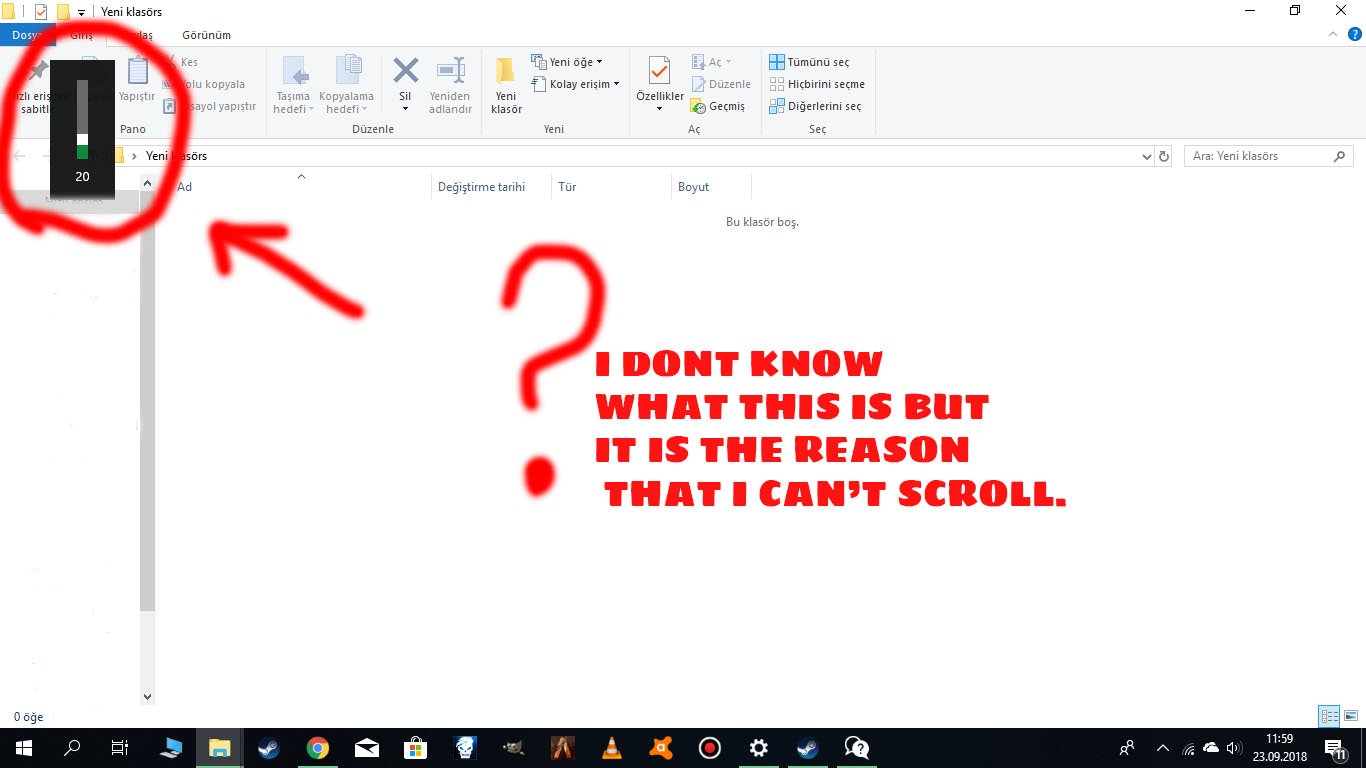Open Google Chrome from the taskbar
Viewport: 1366px width, 768px height.
[318, 748]
